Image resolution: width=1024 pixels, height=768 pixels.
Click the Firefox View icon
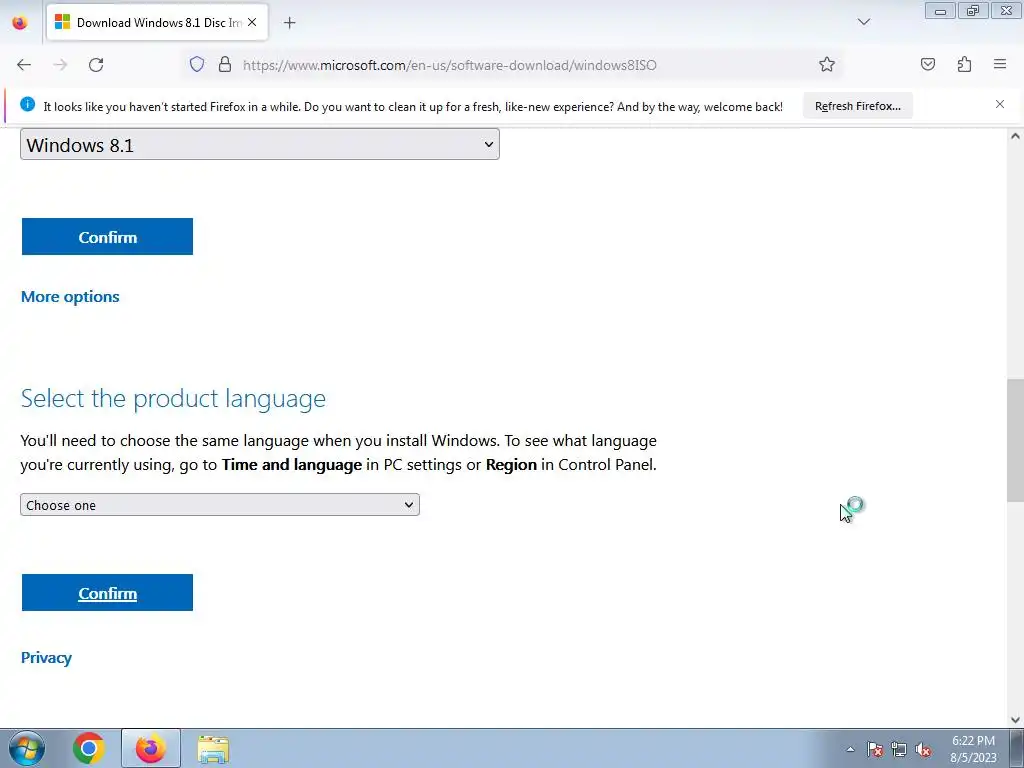[20, 22]
